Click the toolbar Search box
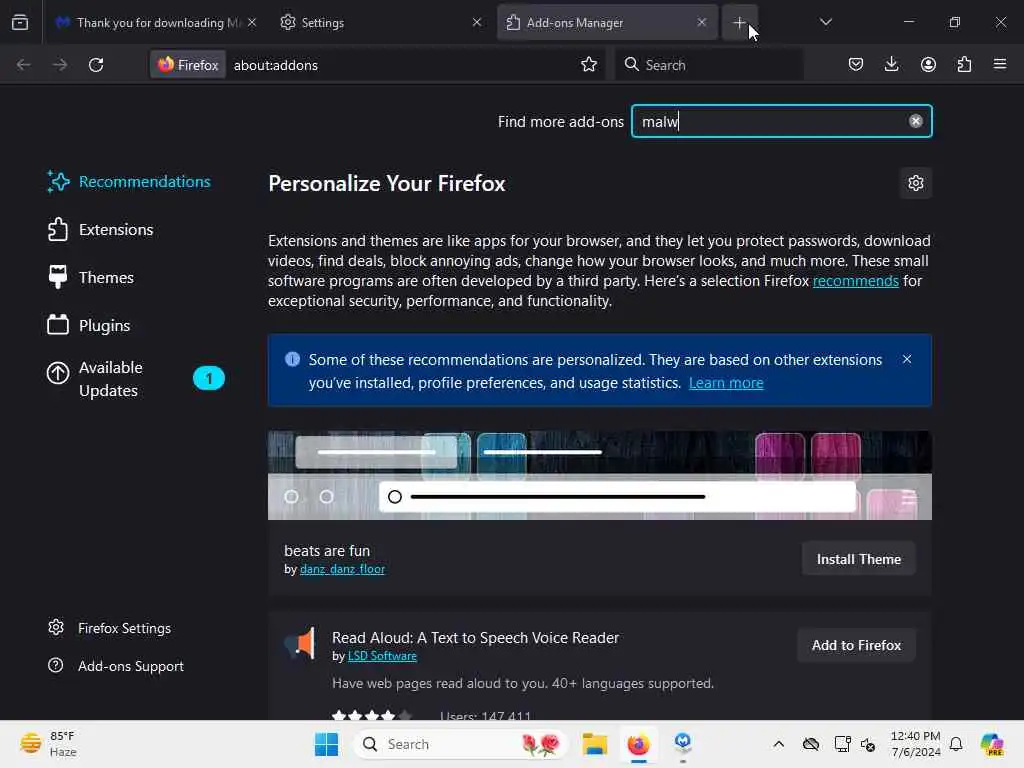 click(x=709, y=65)
